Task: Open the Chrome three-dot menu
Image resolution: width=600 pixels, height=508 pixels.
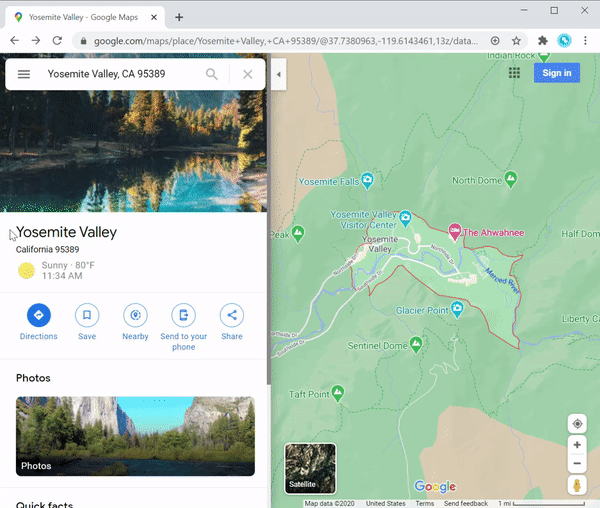Action: coord(585,41)
